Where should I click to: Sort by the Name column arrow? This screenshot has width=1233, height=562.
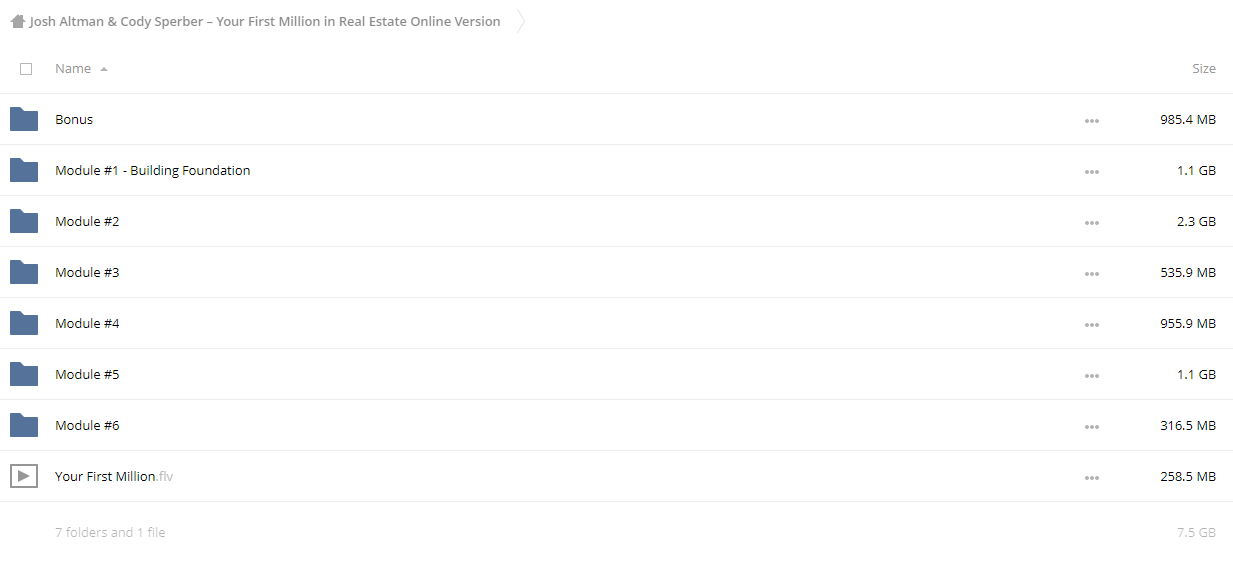[x=104, y=69]
